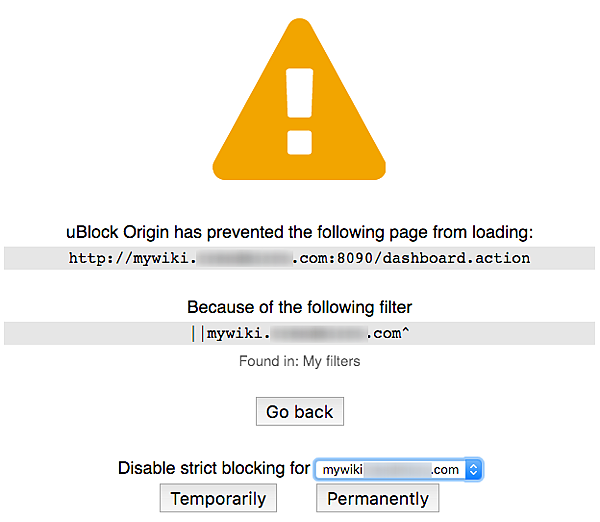This screenshot has width=600, height=522.
Task: Click the blurred domain portion of the blocked URL
Action: [244, 258]
